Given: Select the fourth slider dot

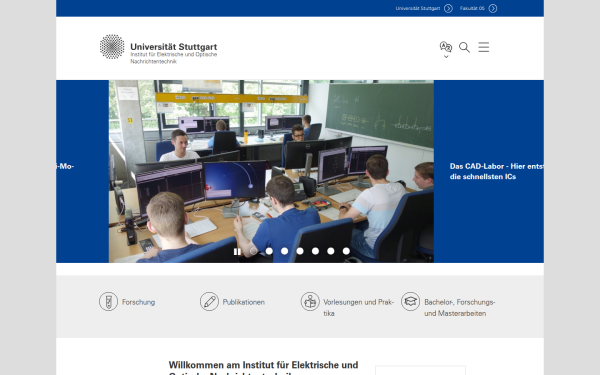Looking at the screenshot, I should 300,251.
